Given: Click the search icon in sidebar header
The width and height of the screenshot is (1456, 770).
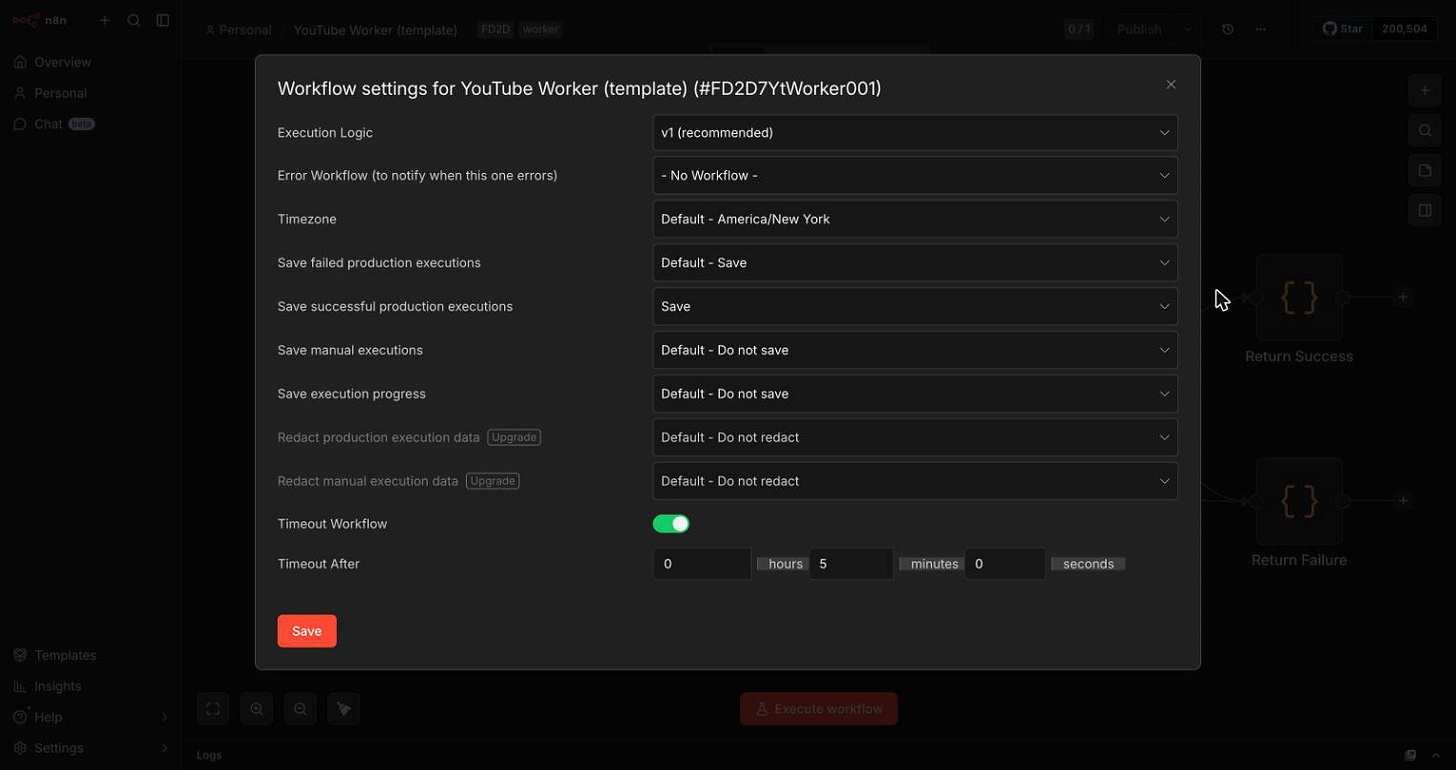Looking at the screenshot, I should pos(134,20).
